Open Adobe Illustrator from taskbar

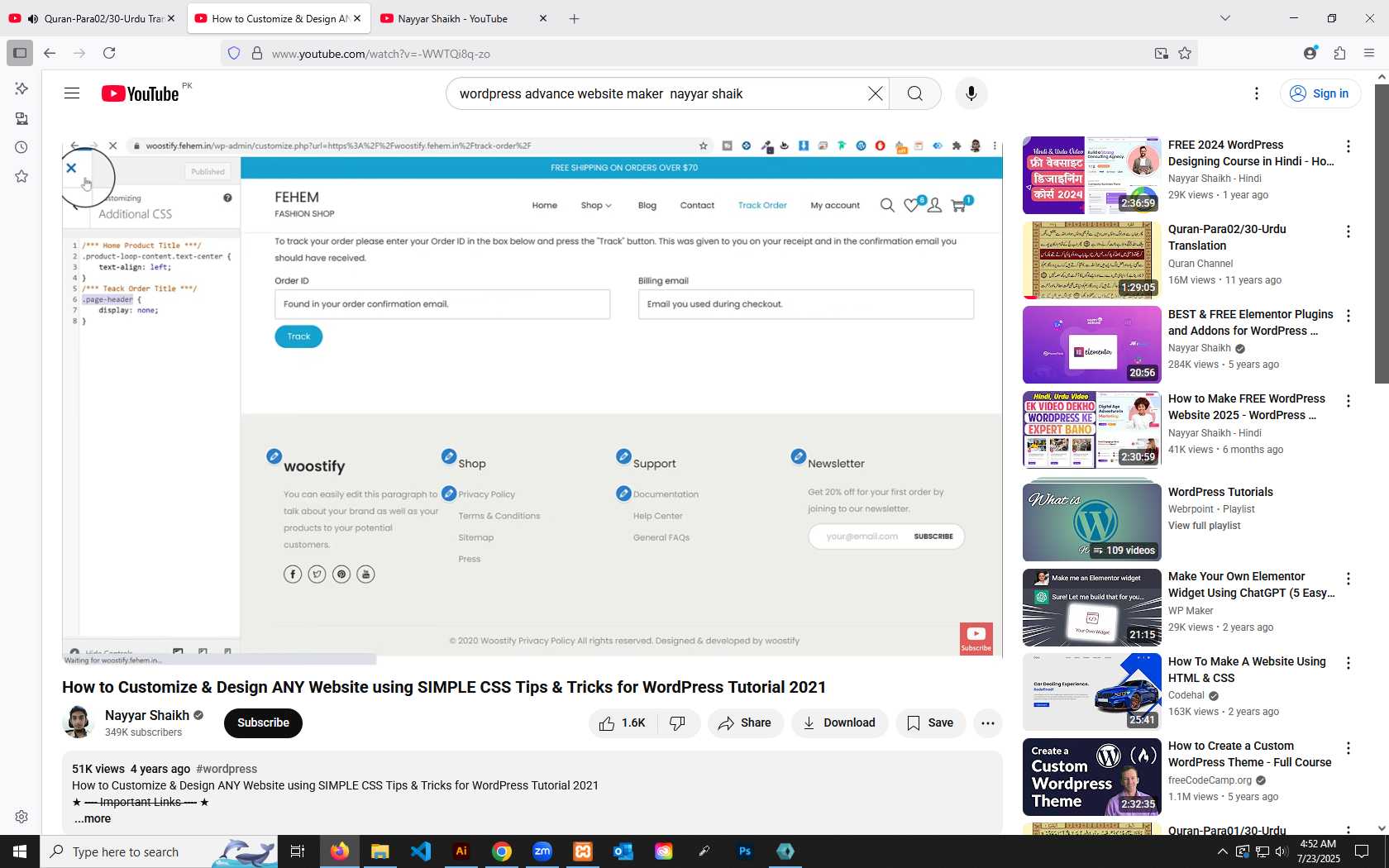(461, 851)
